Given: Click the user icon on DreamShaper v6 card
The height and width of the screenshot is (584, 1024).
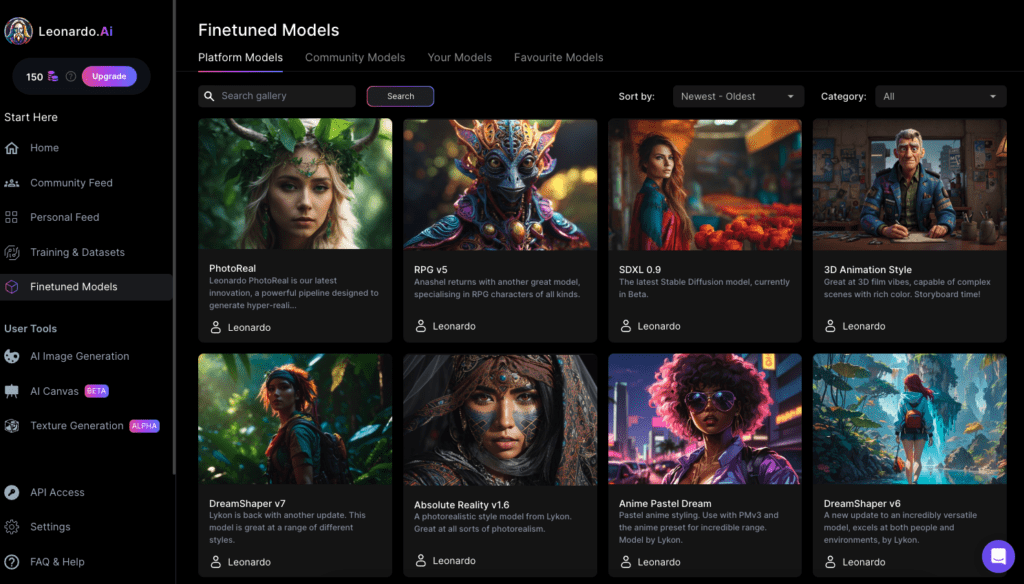Looking at the screenshot, I should point(830,562).
